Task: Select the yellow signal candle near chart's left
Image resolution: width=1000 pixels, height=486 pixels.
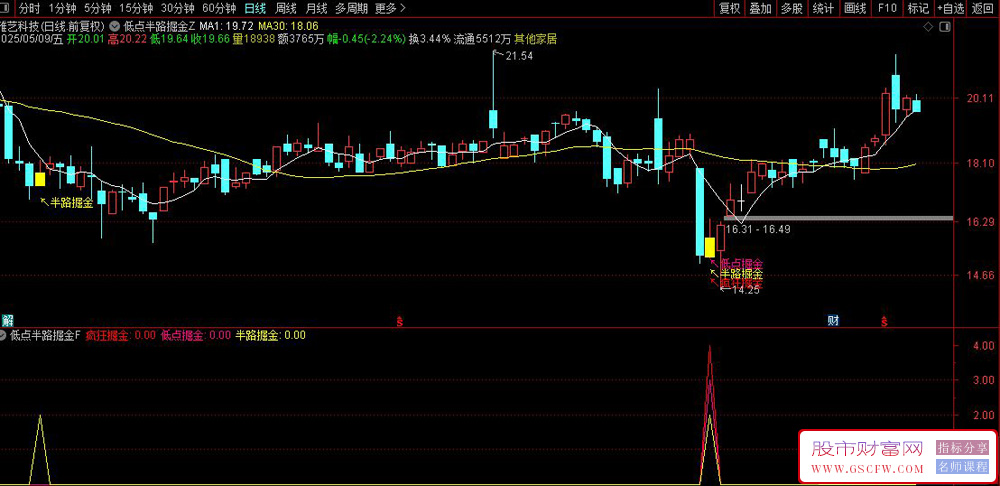Action: (40, 179)
